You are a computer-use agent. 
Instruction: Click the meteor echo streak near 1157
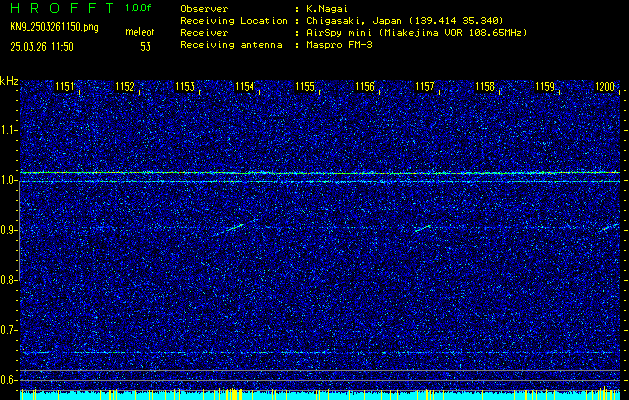[x=422, y=228]
